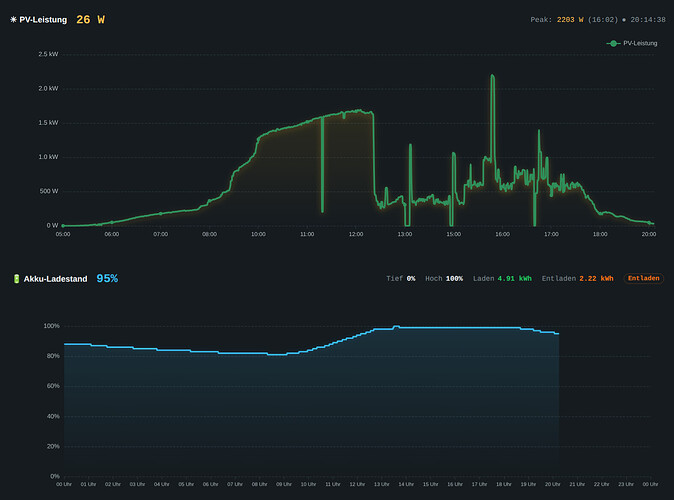The width and height of the screenshot is (674, 500).
Task: Click the 40% battery axis label
Action: [x=53, y=416]
